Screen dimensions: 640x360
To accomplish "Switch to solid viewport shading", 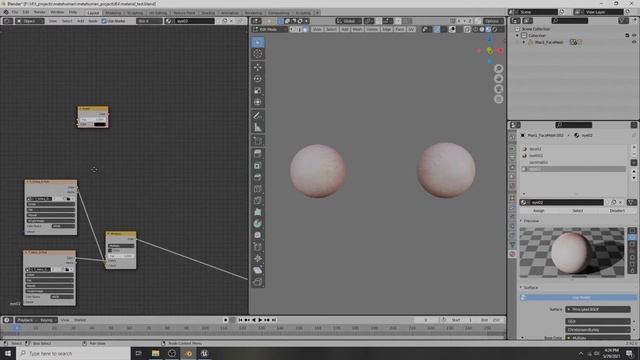I will tap(482, 29).
